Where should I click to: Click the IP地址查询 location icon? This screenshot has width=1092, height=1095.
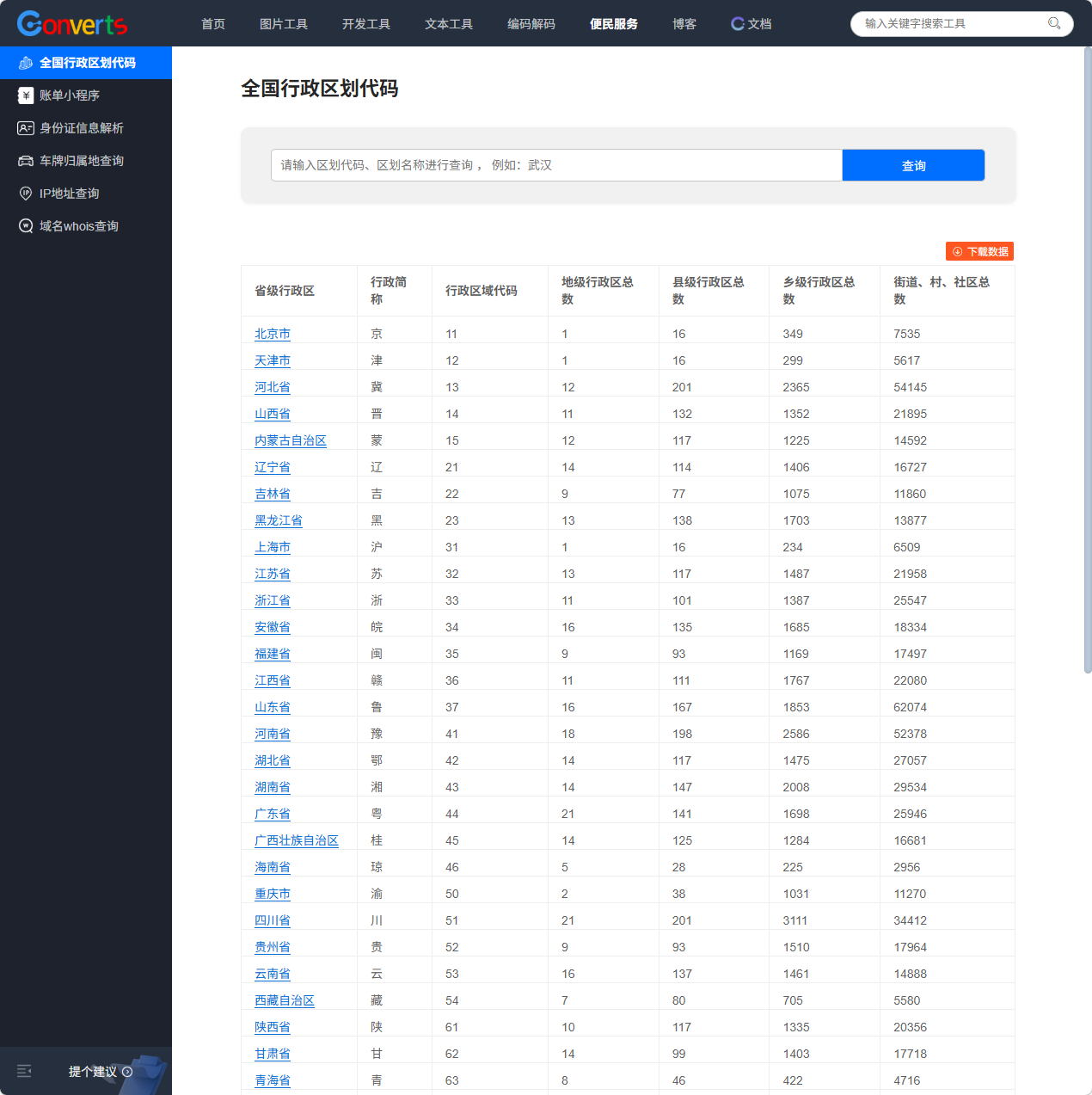26,194
